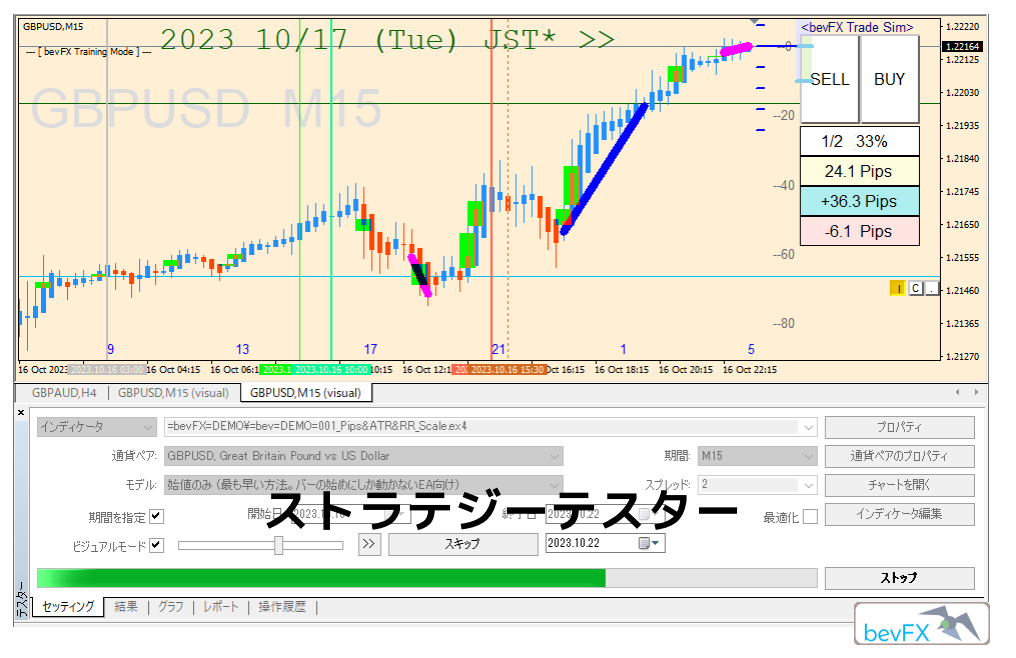Viewport: 1016px width, 658px height.
Task: Click the chart shift triangle marker at top
Action: tap(756, 23)
